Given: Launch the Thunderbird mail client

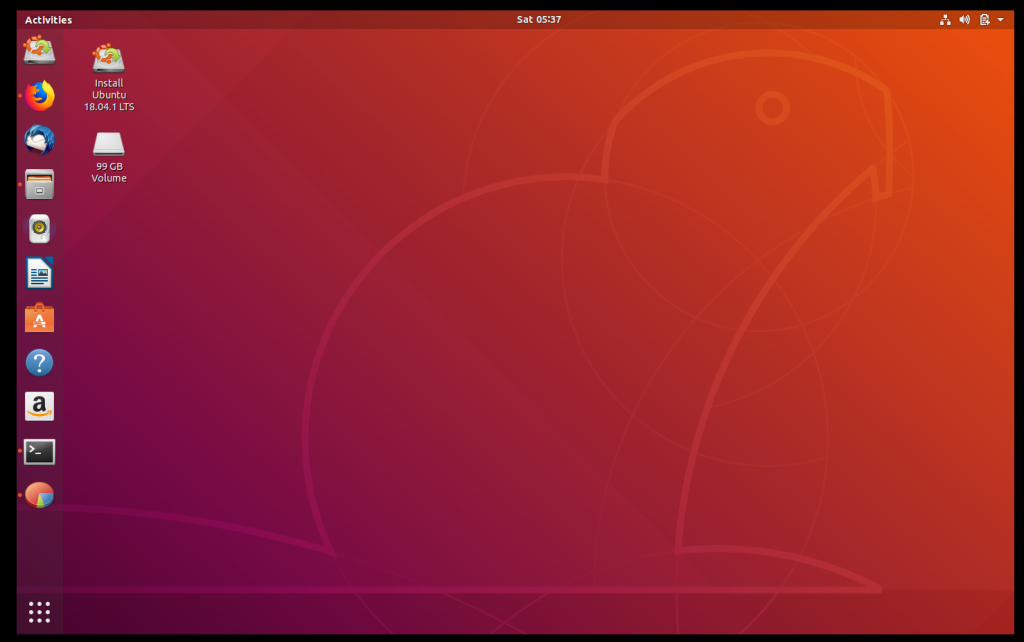Looking at the screenshot, I should coord(39,140).
